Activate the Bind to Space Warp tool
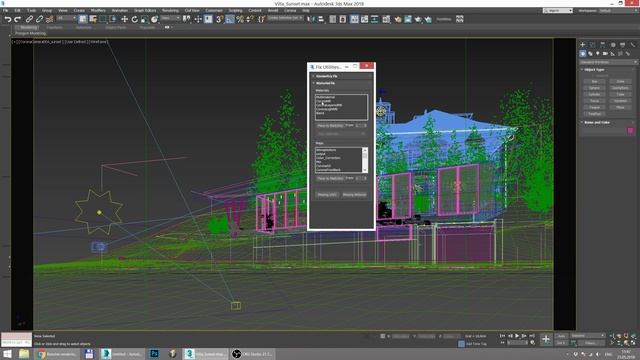Screen dimensions: 640x360 [49, 19]
